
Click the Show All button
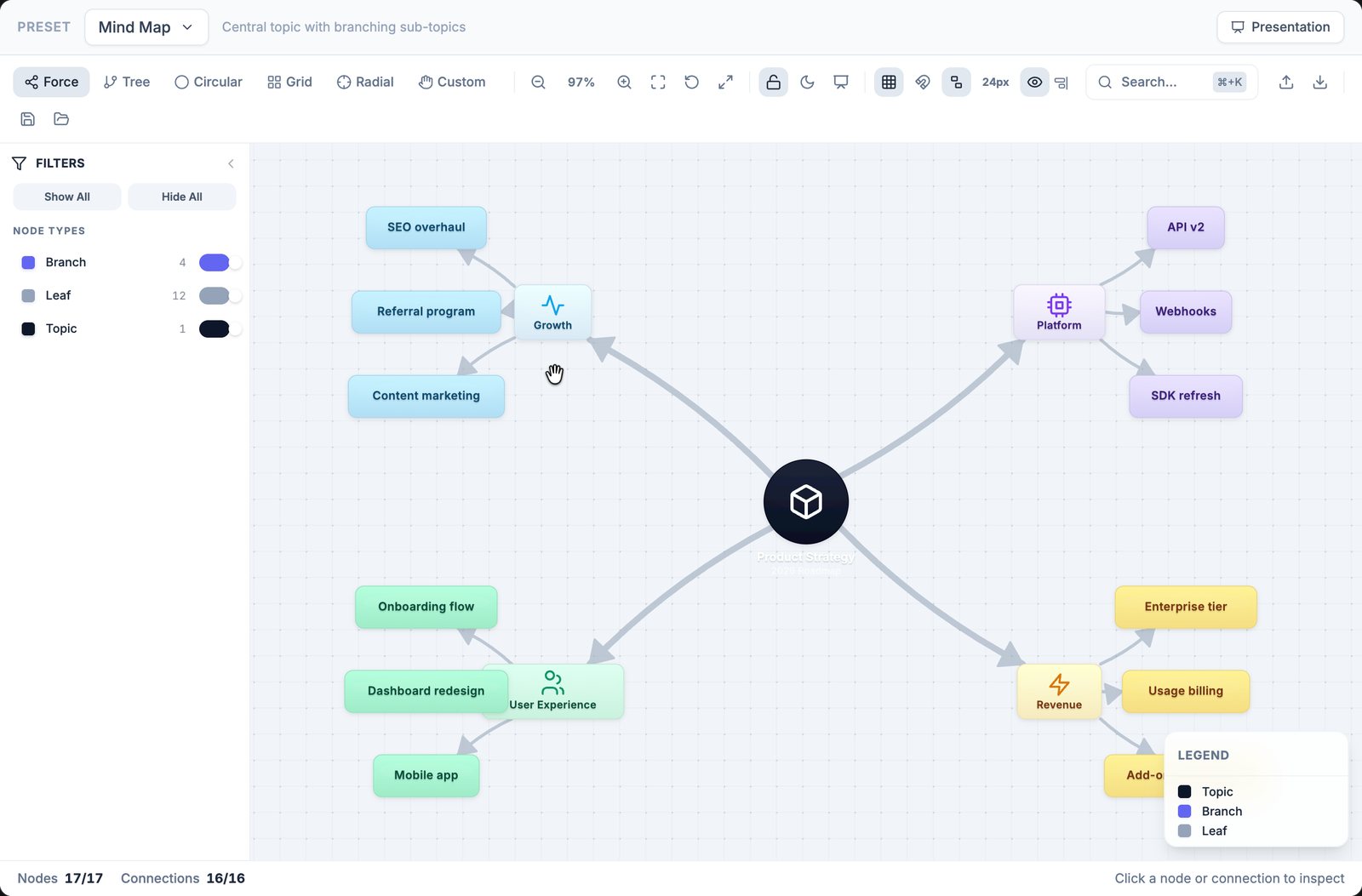click(x=67, y=197)
